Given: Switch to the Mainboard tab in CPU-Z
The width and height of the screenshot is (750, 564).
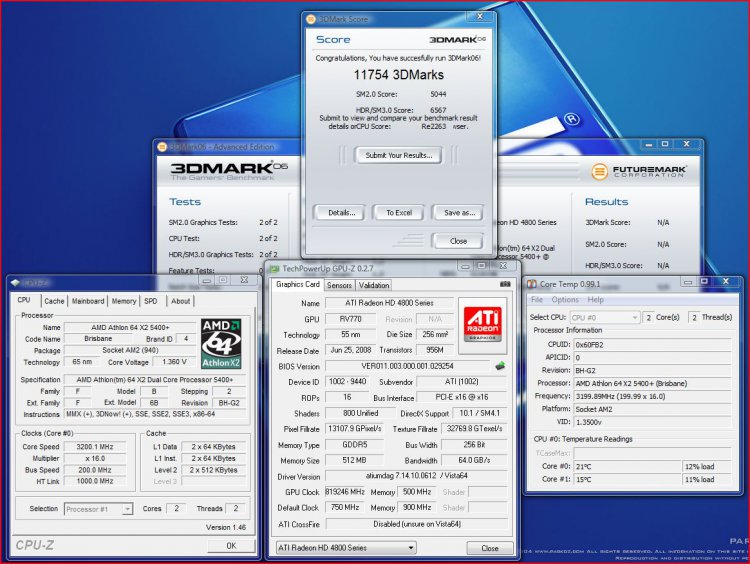Looking at the screenshot, I should click(x=88, y=301).
